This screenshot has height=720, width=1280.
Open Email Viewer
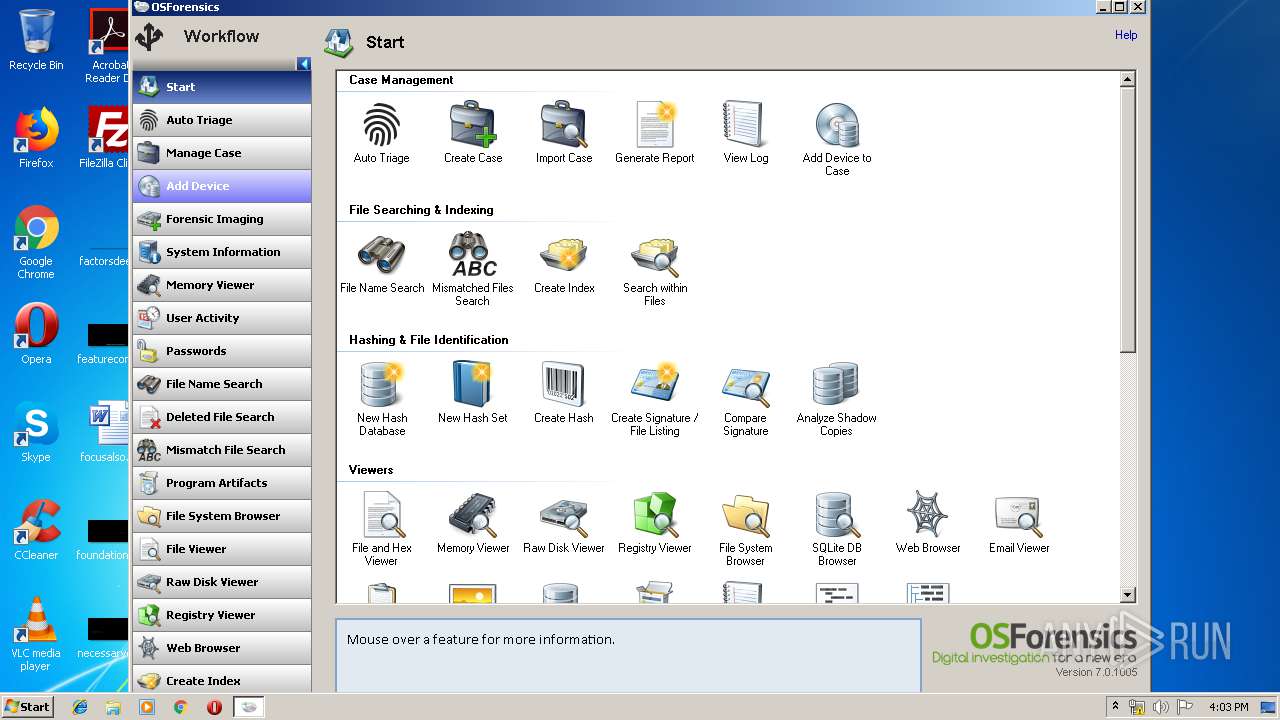point(1019,516)
